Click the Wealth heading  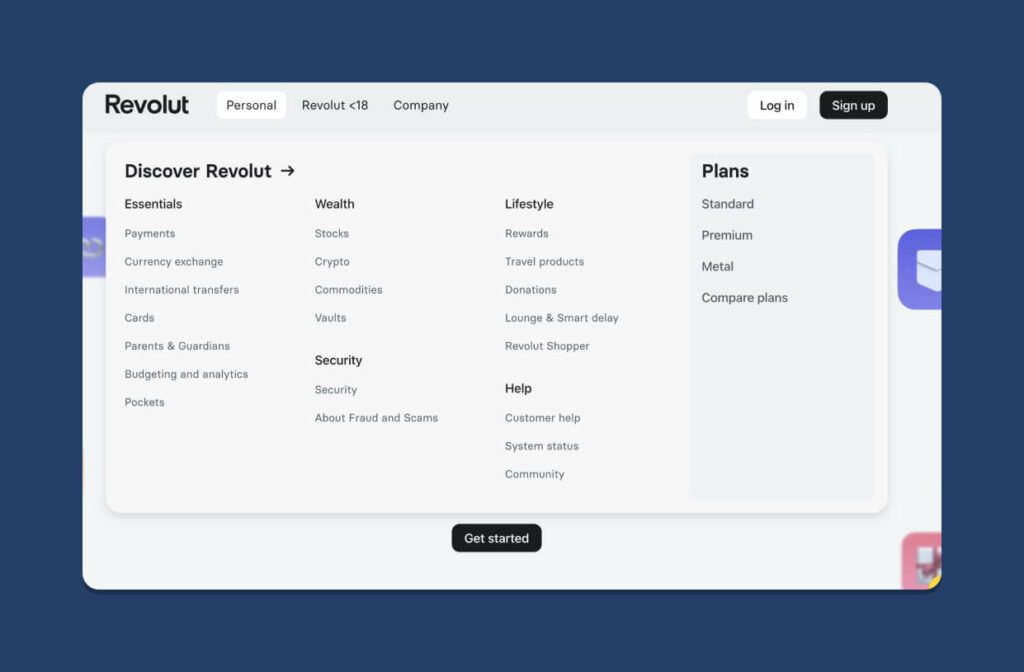(334, 204)
